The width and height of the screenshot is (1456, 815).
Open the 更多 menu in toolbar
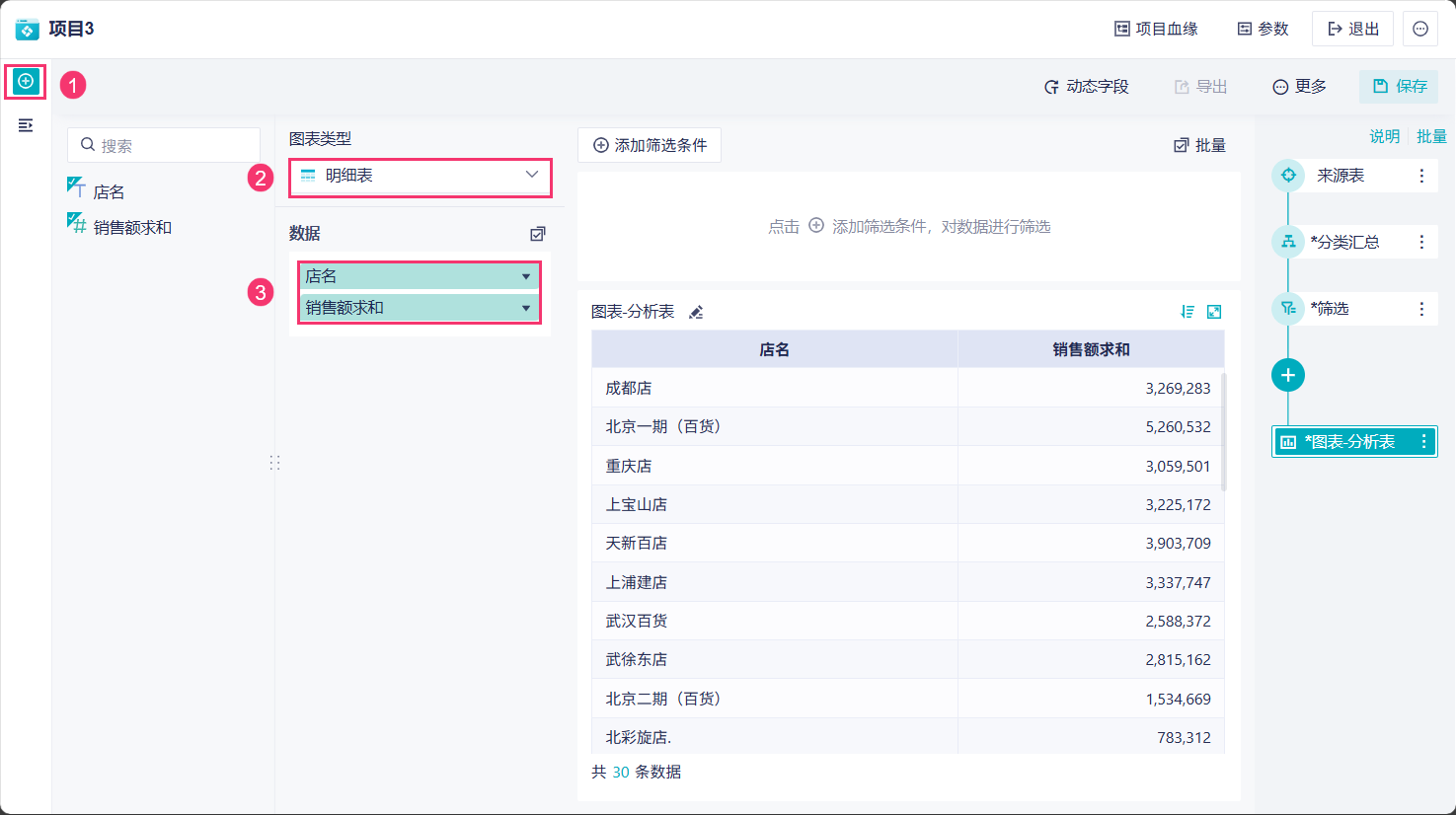pyautogui.click(x=1299, y=87)
